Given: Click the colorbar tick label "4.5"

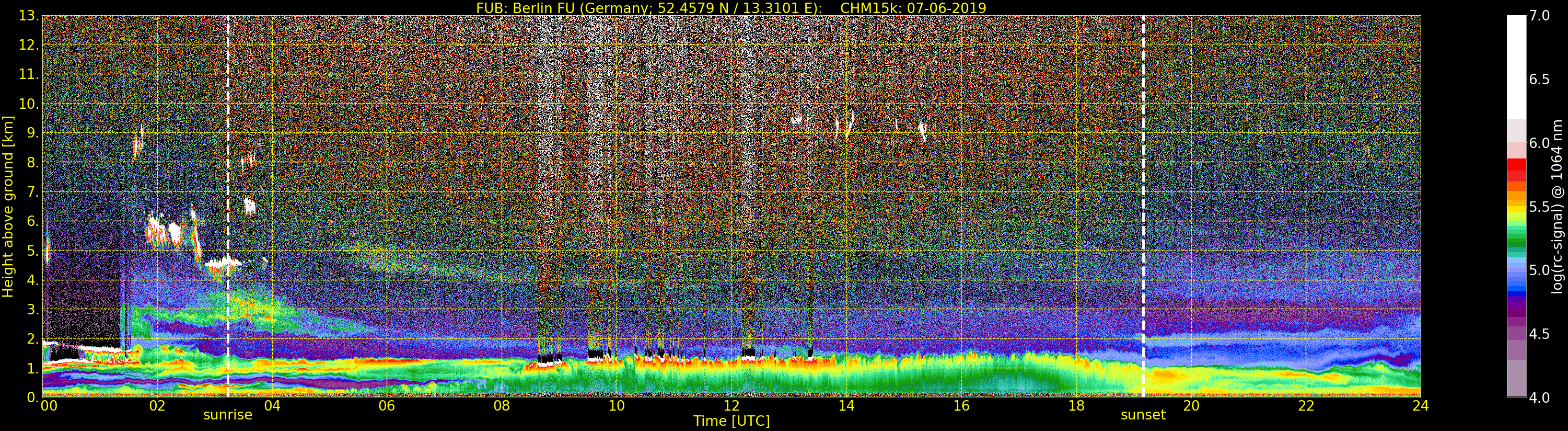Looking at the screenshot, I should (x=1539, y=334).
